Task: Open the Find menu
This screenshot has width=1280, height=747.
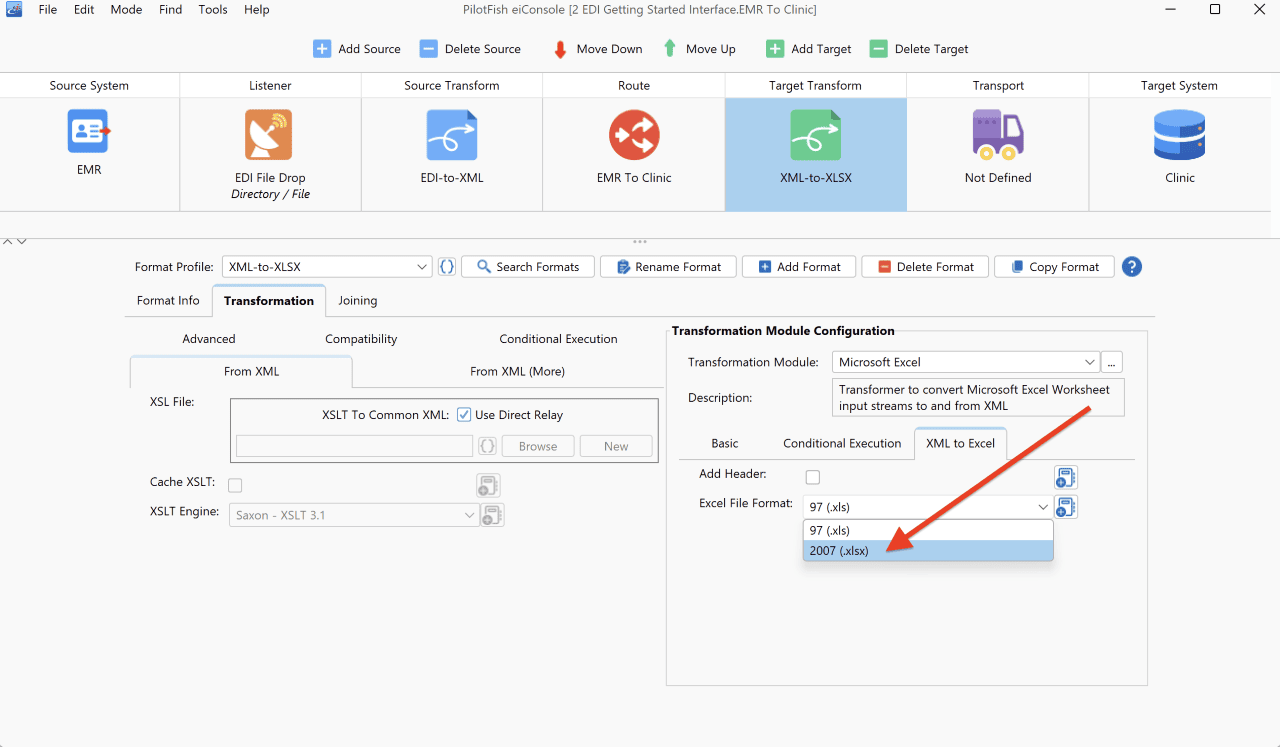Action: (171, 9)
